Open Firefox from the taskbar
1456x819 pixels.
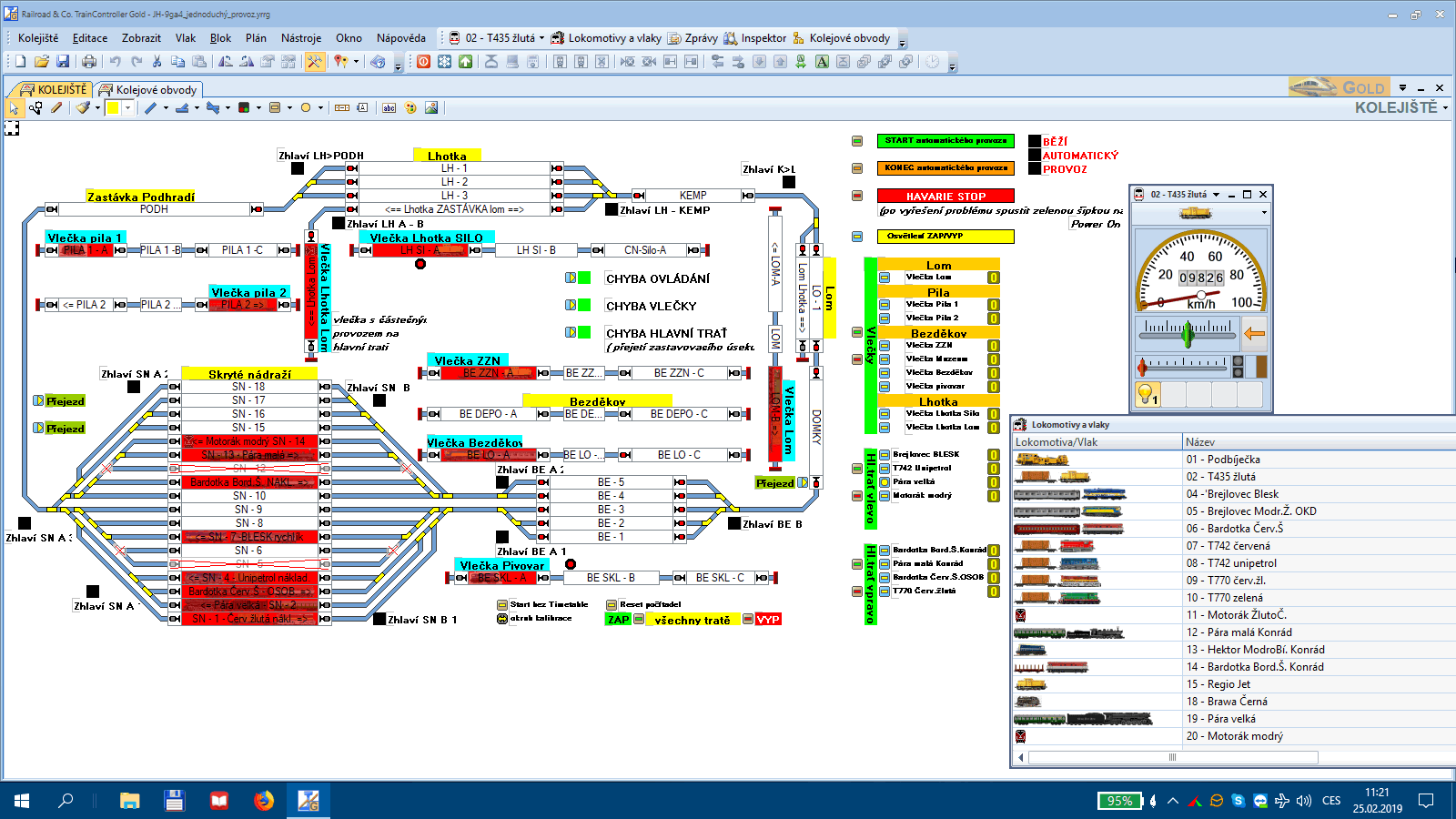coord(264,801)
